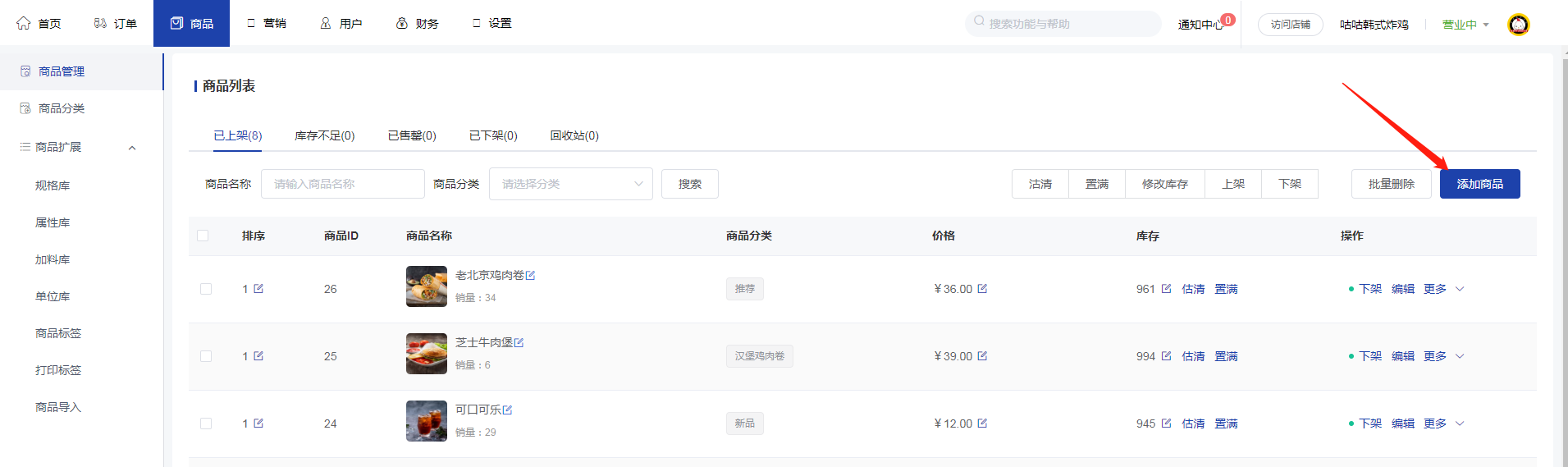1568x467 pixels.
Task: Check the box for 芝士牛肉堡 row
Action: [206, 356]
